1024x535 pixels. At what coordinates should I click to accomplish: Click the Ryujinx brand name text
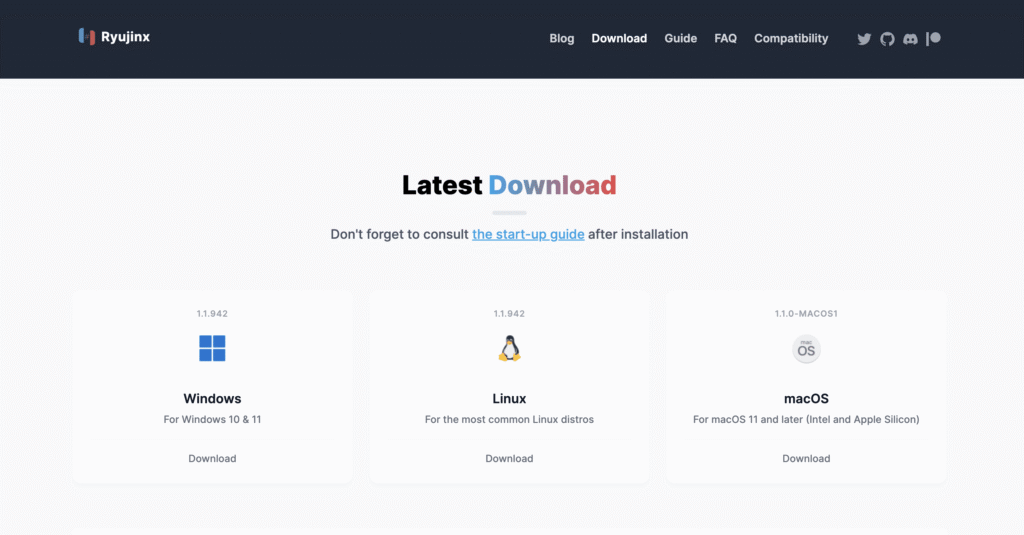pos(125,37)
